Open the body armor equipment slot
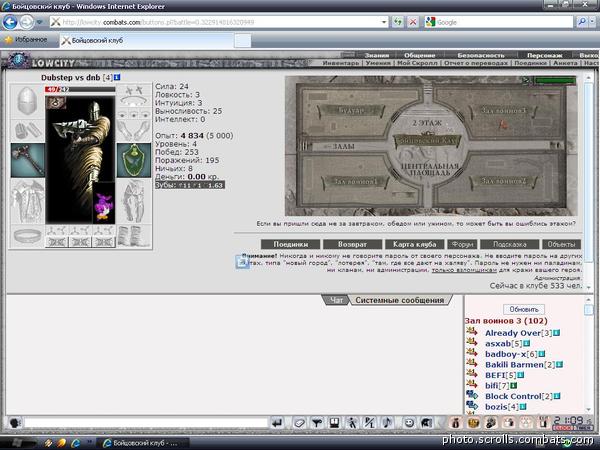600x450 pixels. tap(28, 202)
